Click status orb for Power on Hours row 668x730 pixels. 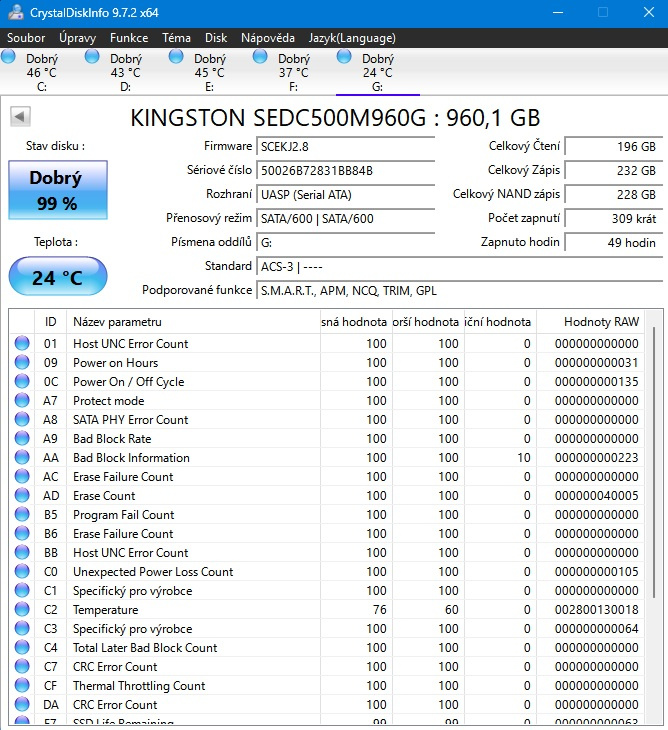(x=22, y=362)
